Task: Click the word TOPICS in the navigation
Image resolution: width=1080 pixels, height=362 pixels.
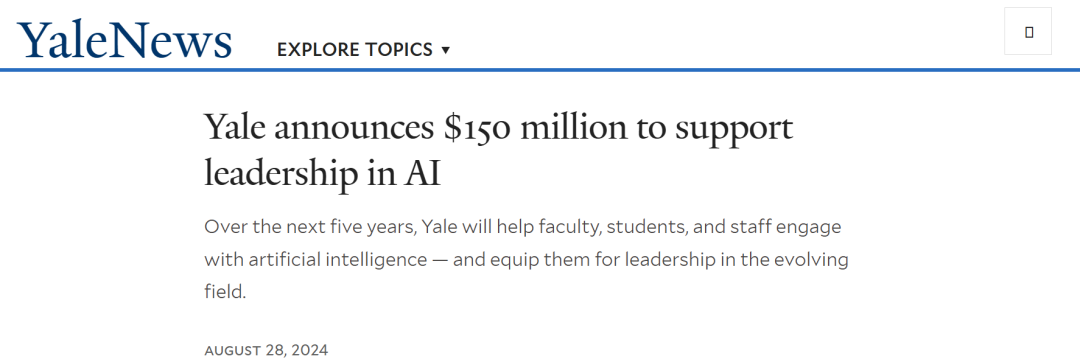Action: [x=399, y=50]
